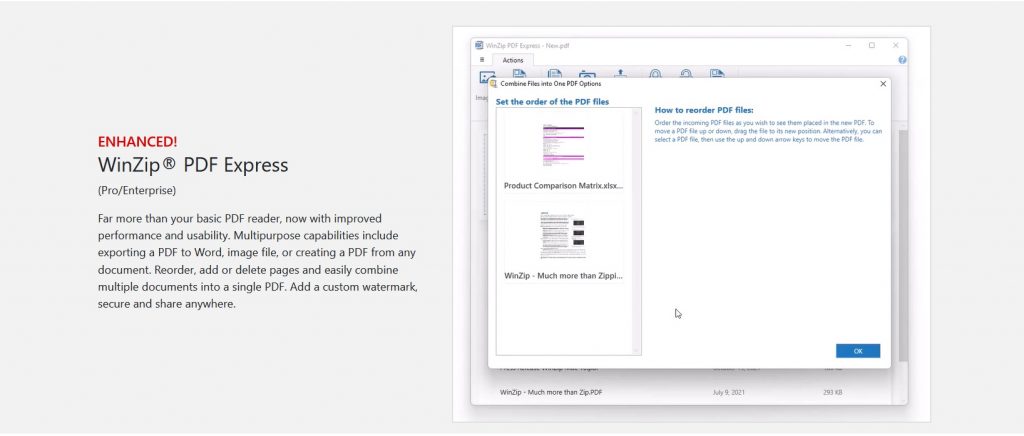Viewport: 1024px width, 436px height.
Task: Click the upload arrow icon in the toolbar
Action: 620,74
